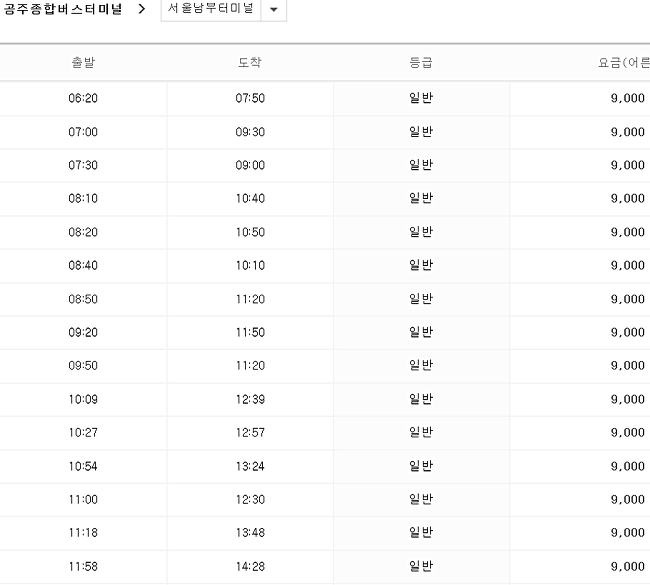This screenshot has height=585, width=650.
Task: Select the 10:09 departure time
Action: [83, 399]
